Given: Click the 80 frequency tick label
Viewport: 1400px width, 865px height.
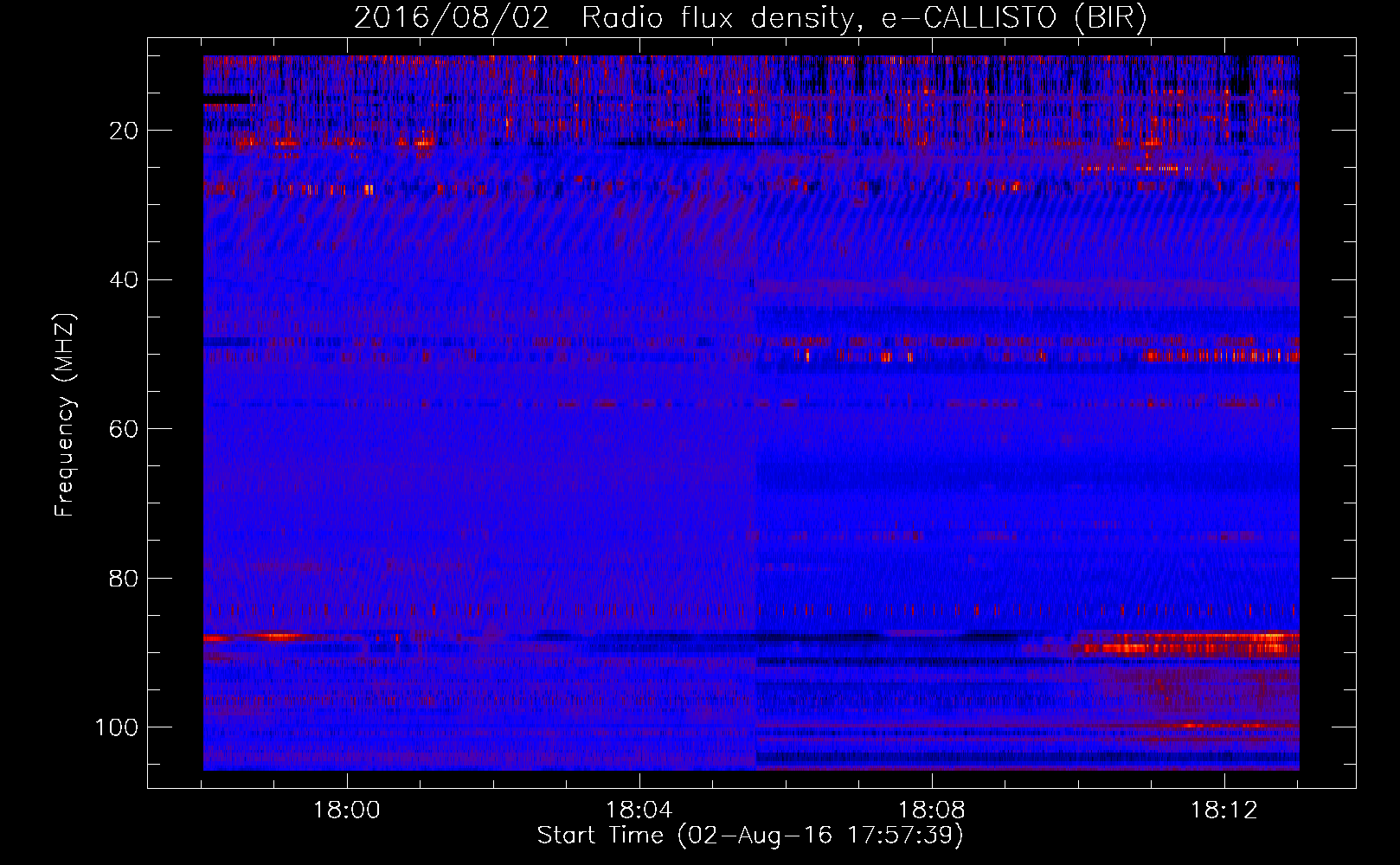Looking at the screenshot, I should pyautogui.click(x=125, y=578).
